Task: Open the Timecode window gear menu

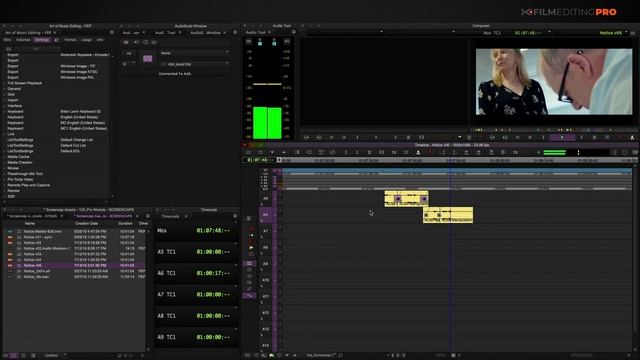Action: tap(235, 216)
